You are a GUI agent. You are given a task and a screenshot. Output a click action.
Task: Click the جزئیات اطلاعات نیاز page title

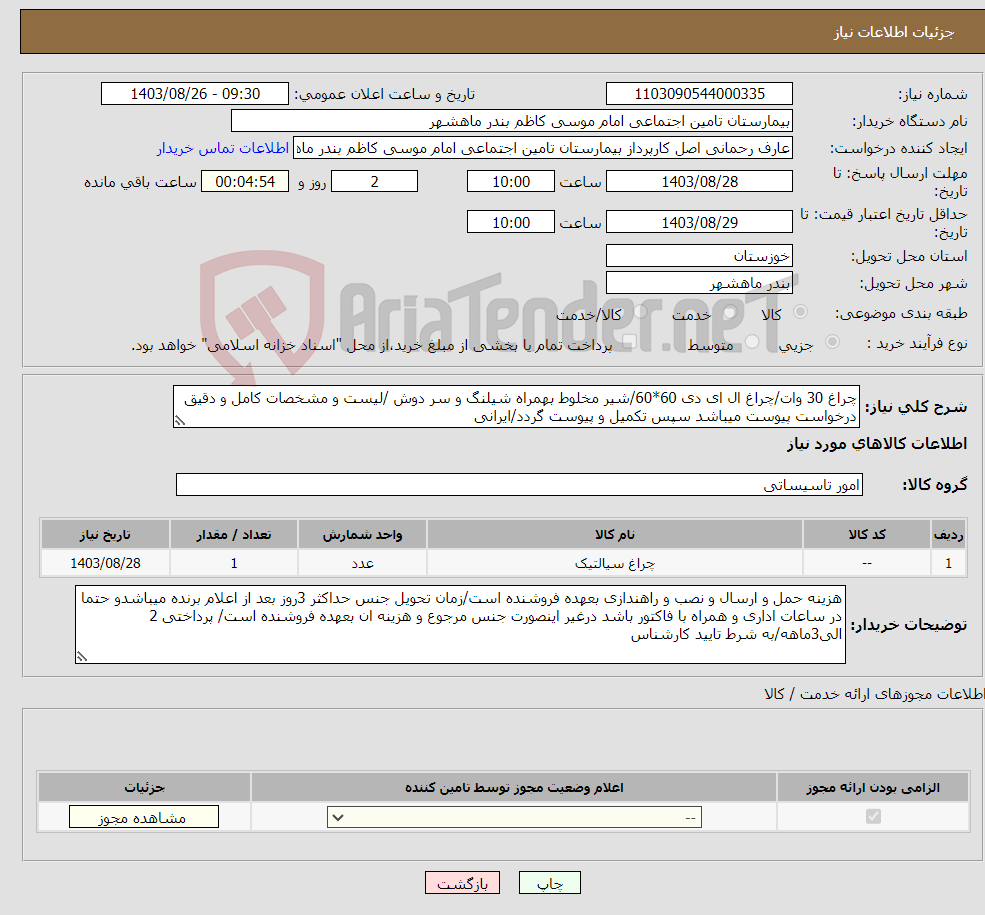click(894, 32)
